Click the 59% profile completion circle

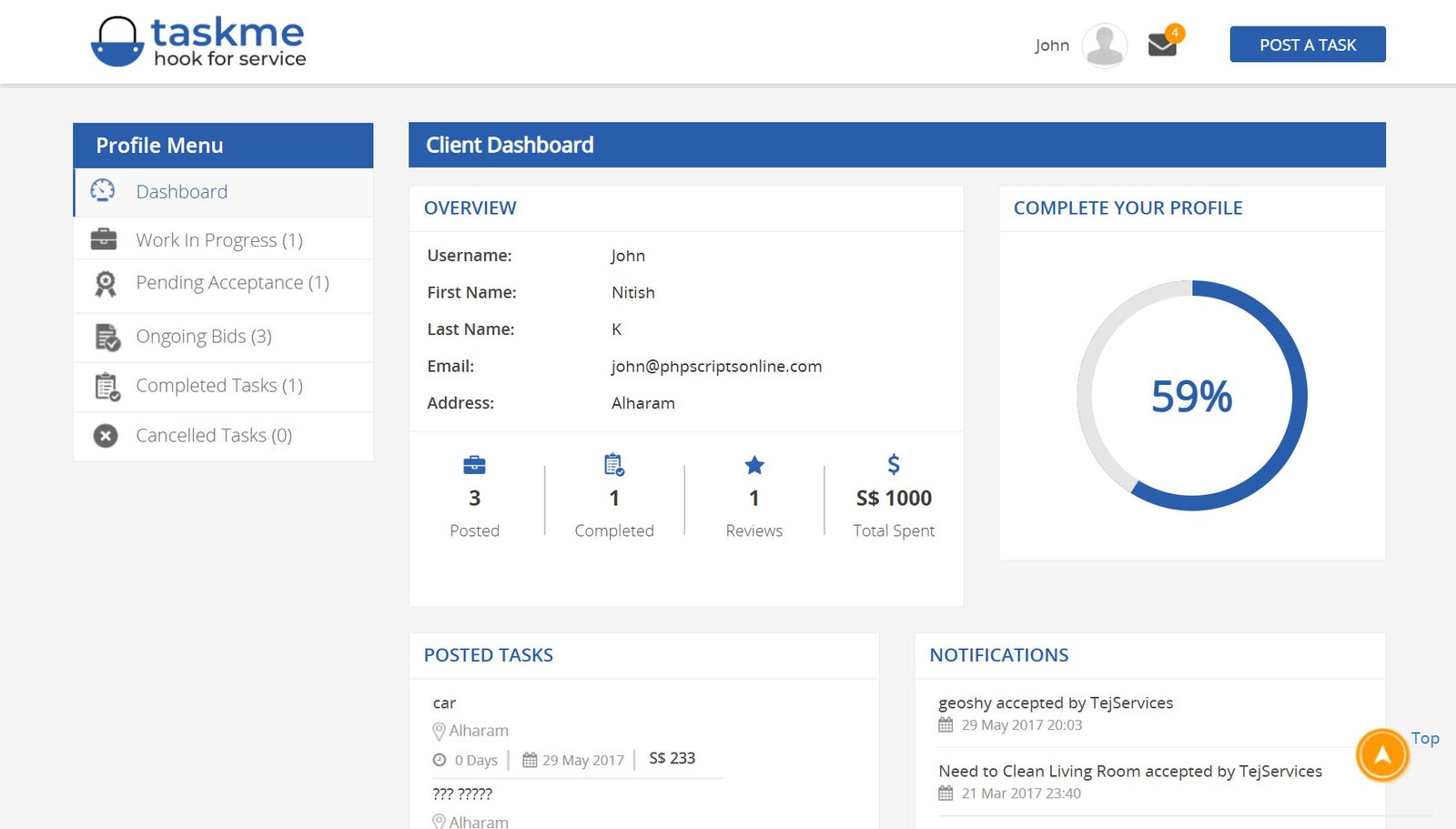(1192, 396)
